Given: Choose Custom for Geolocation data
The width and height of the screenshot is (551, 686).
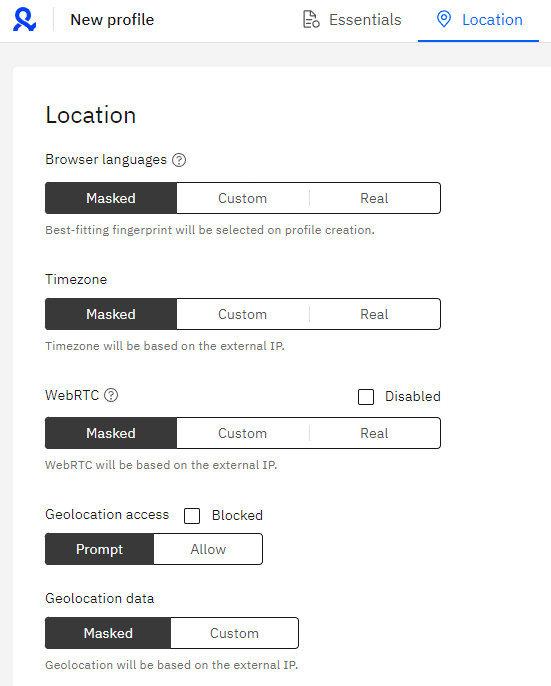Looking at the screenshot, I should point(235,633).
